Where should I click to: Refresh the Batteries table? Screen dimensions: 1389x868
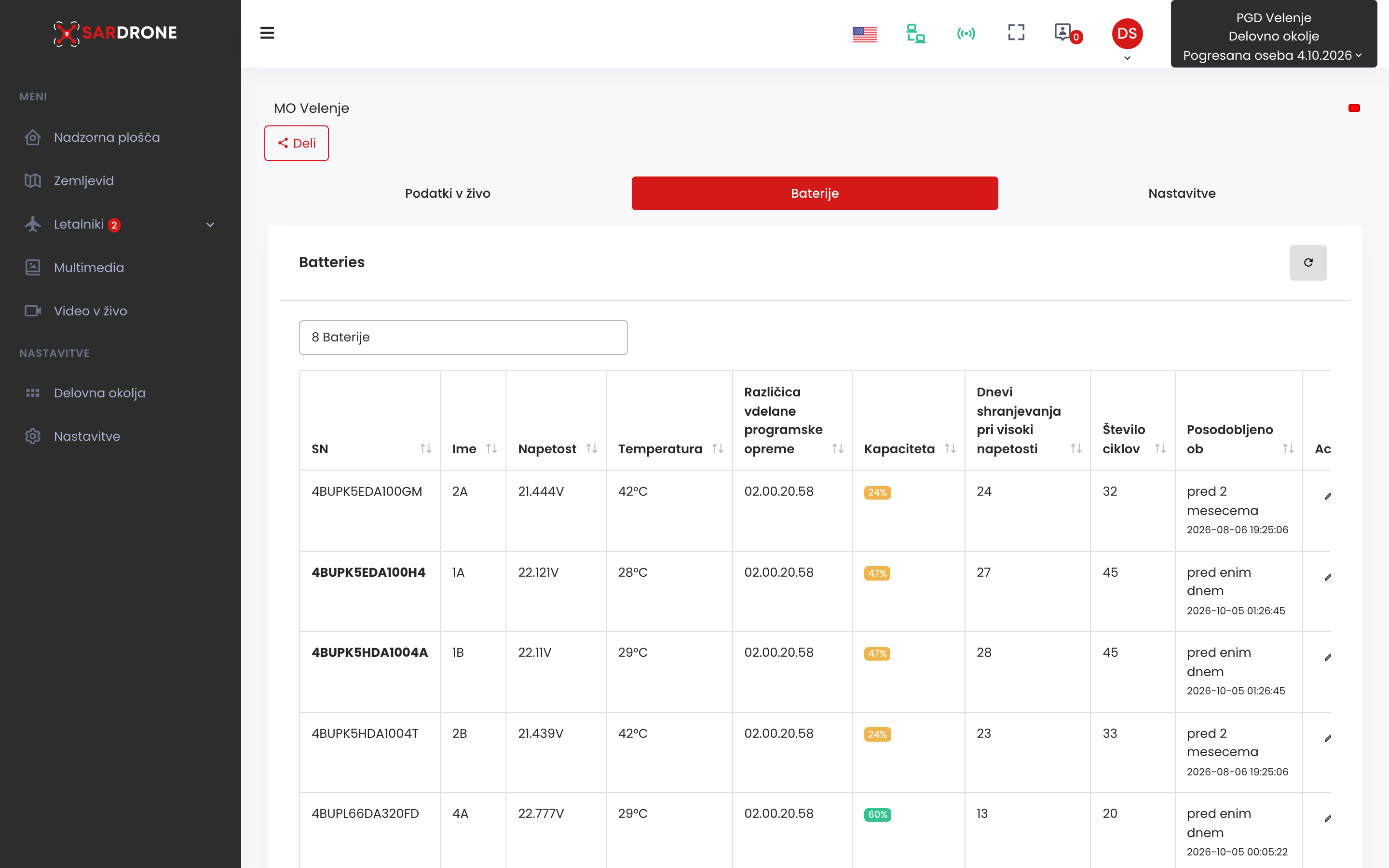(1308, 262)
